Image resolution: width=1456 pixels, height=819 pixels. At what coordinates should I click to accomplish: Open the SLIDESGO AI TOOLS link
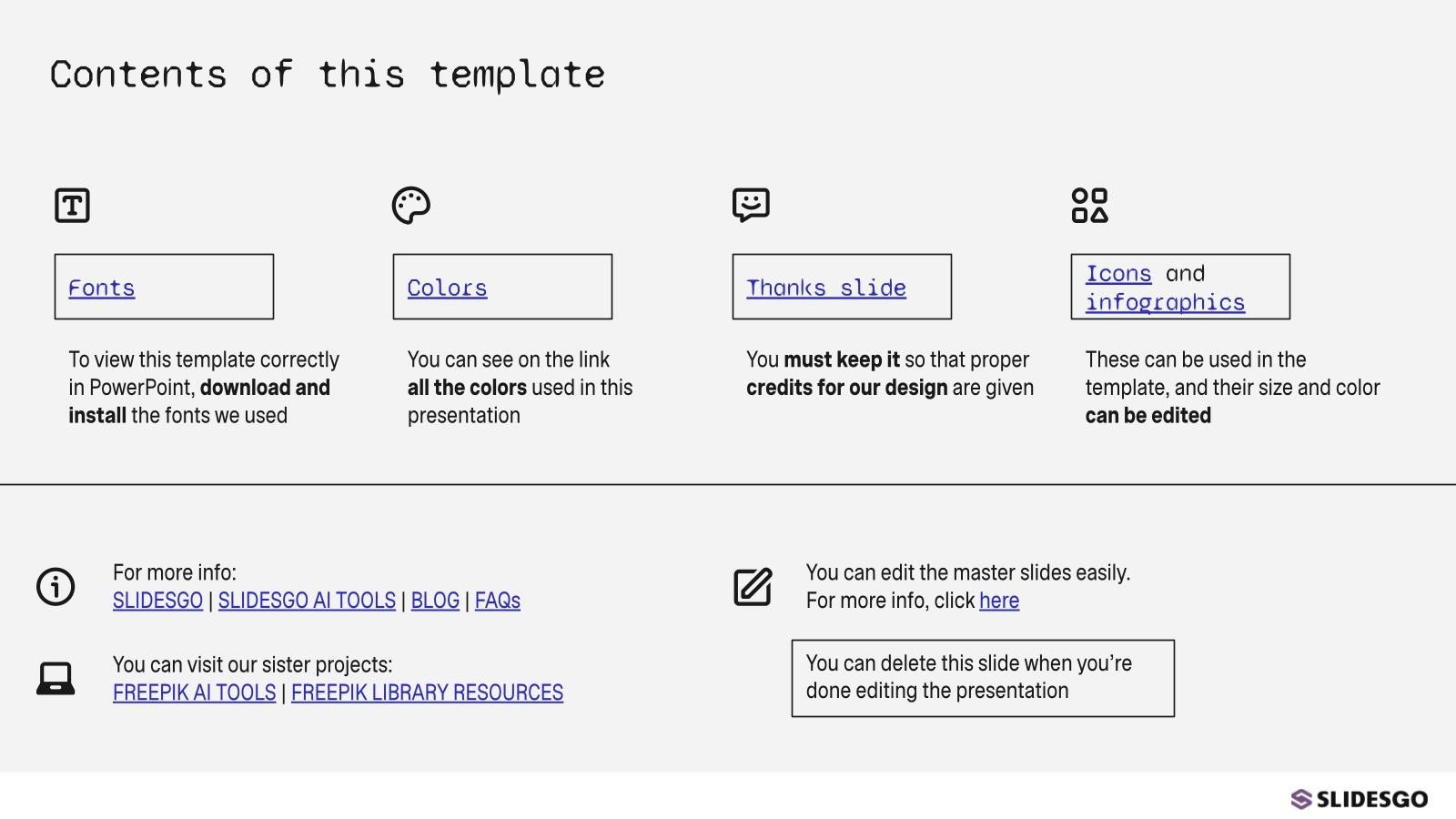click(x=307, y=601)
